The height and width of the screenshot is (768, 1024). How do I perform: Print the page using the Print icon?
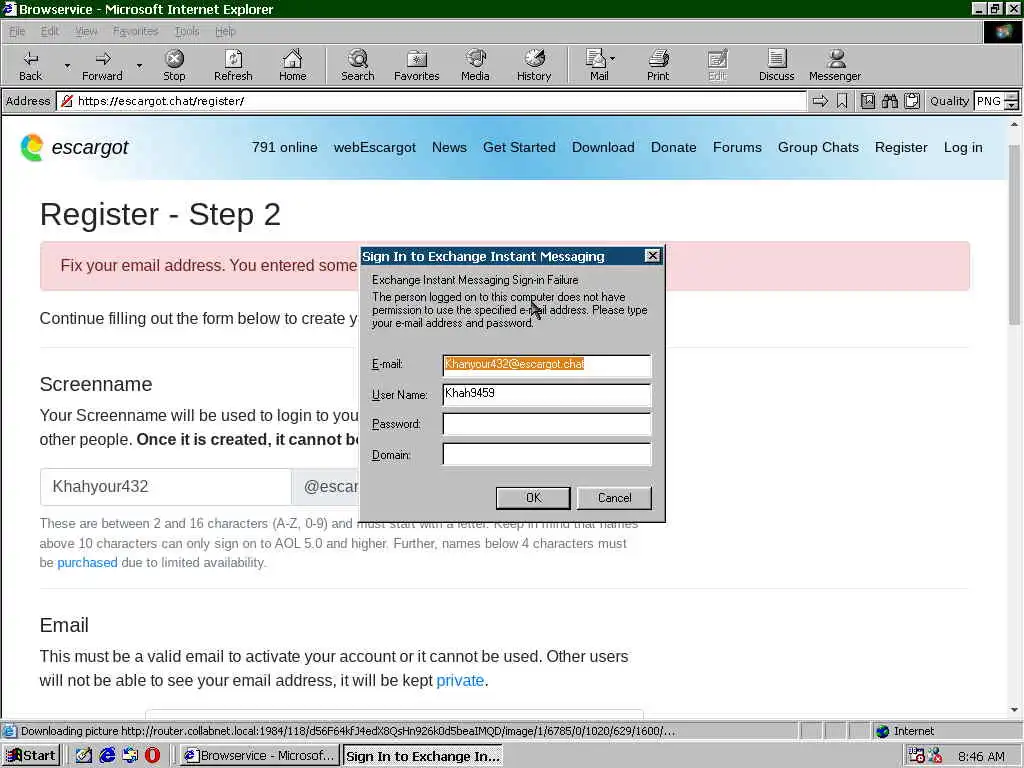tap(658, 65)
